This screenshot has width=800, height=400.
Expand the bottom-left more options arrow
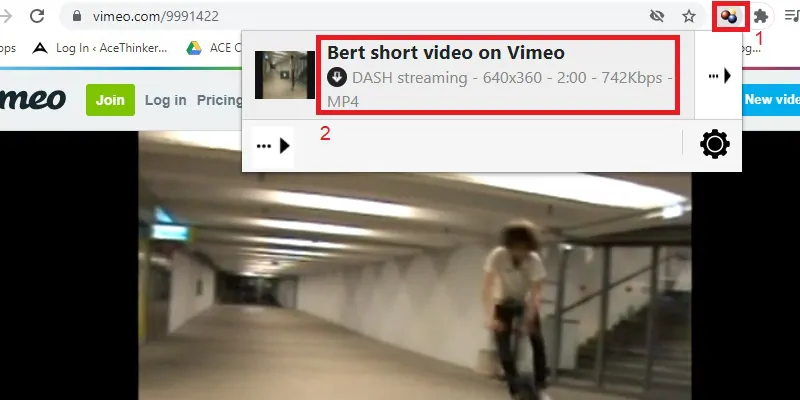(x=273, y=146)
